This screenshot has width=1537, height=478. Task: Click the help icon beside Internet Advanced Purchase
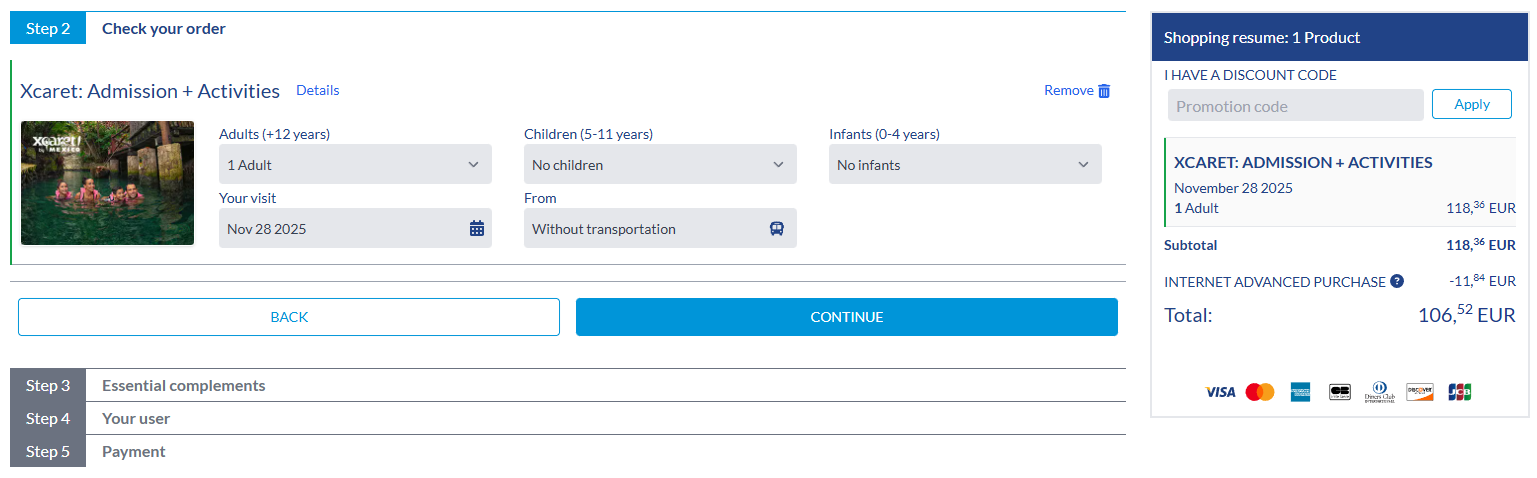[1397, 282]
